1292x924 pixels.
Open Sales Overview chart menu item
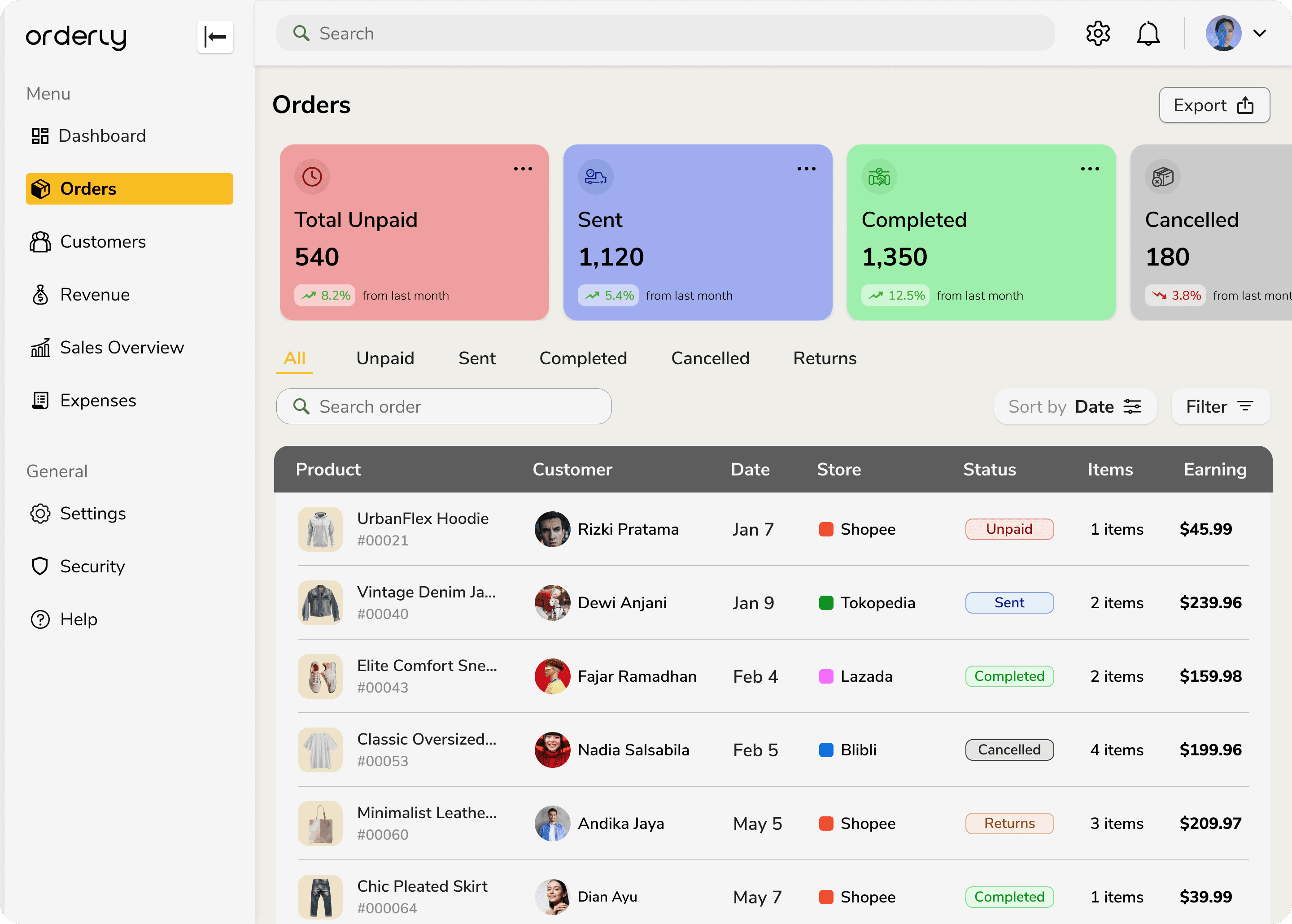121,348
